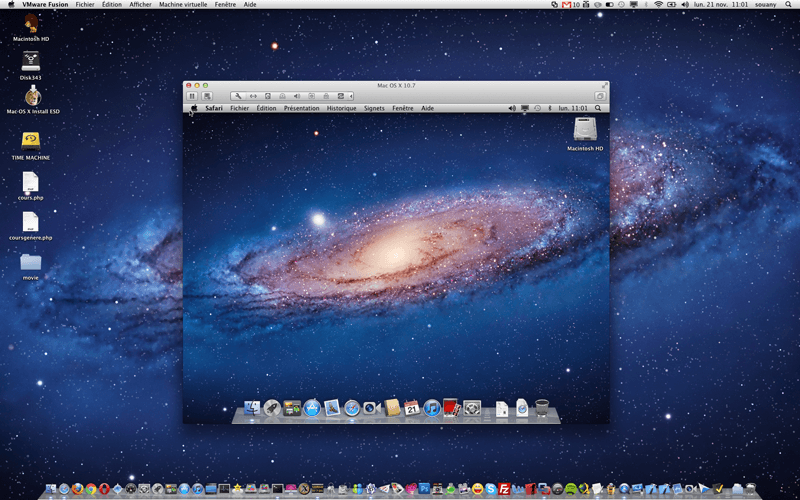Open guest Signets menu
The height and width of the screenshot is (500, 800).
click(374, 108)
